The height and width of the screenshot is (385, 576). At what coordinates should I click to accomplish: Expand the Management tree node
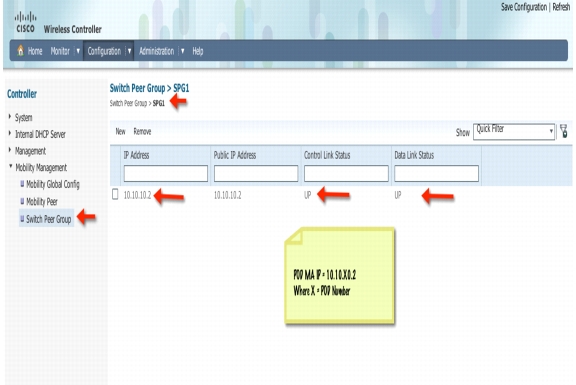10,150
